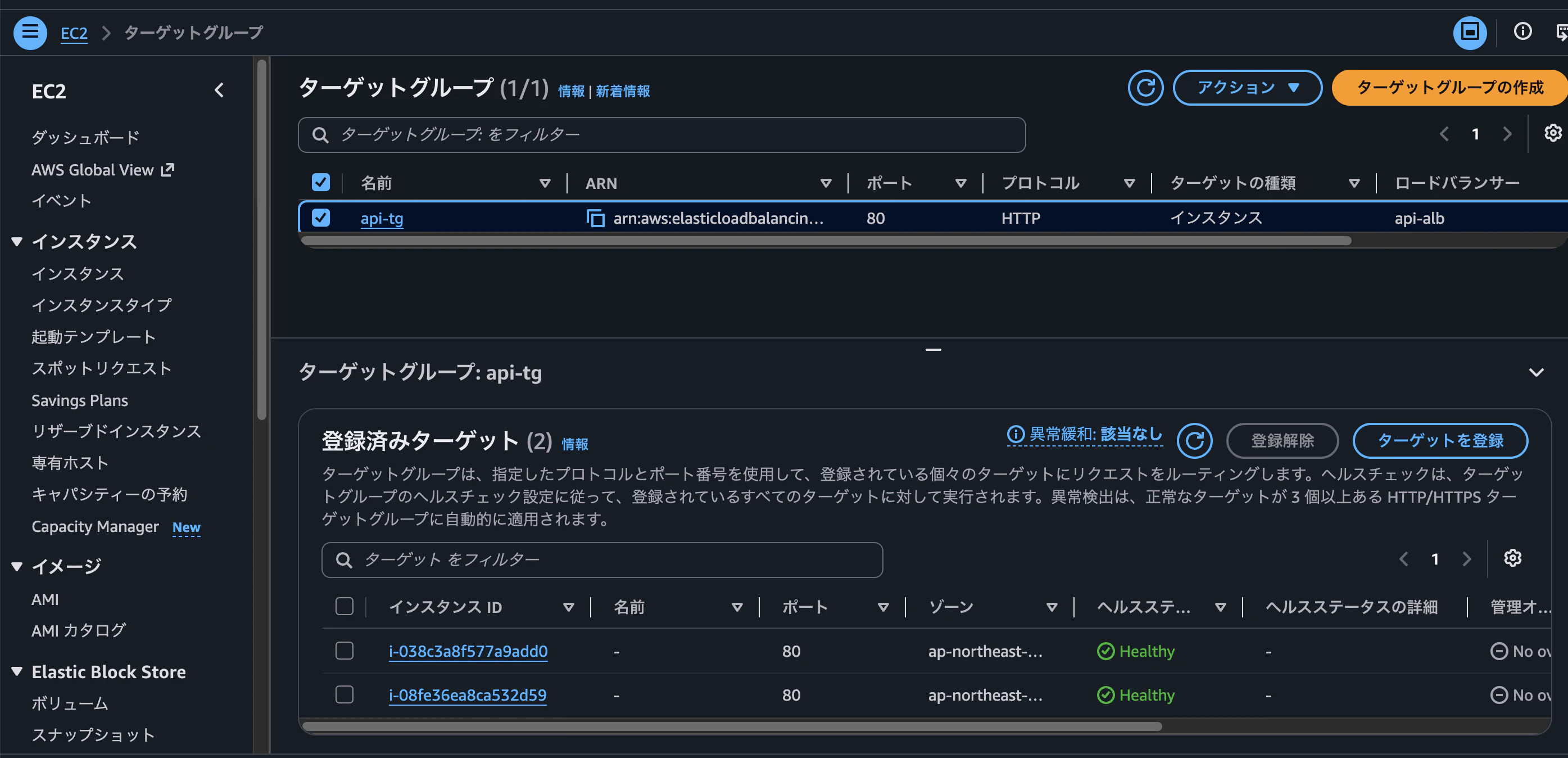Sort targets by ヘルスステータス column
The image size is (1568, 758).
pyautogui.click(x=1220, y=606)
